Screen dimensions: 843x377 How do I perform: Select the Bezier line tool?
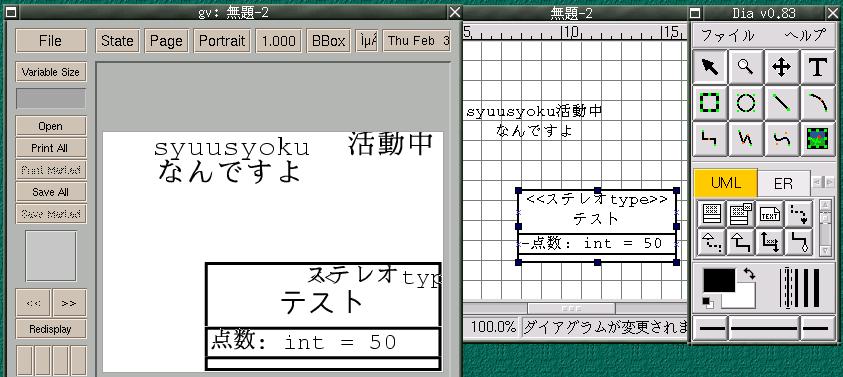click(x=781, y=139)
